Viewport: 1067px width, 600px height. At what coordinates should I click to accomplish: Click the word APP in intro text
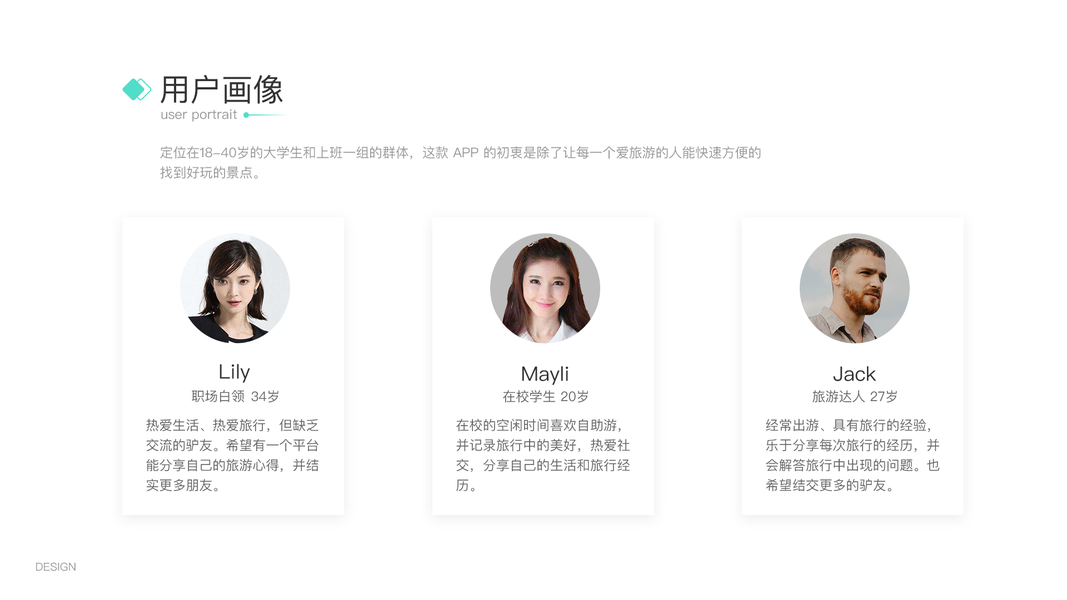point(465,152)
